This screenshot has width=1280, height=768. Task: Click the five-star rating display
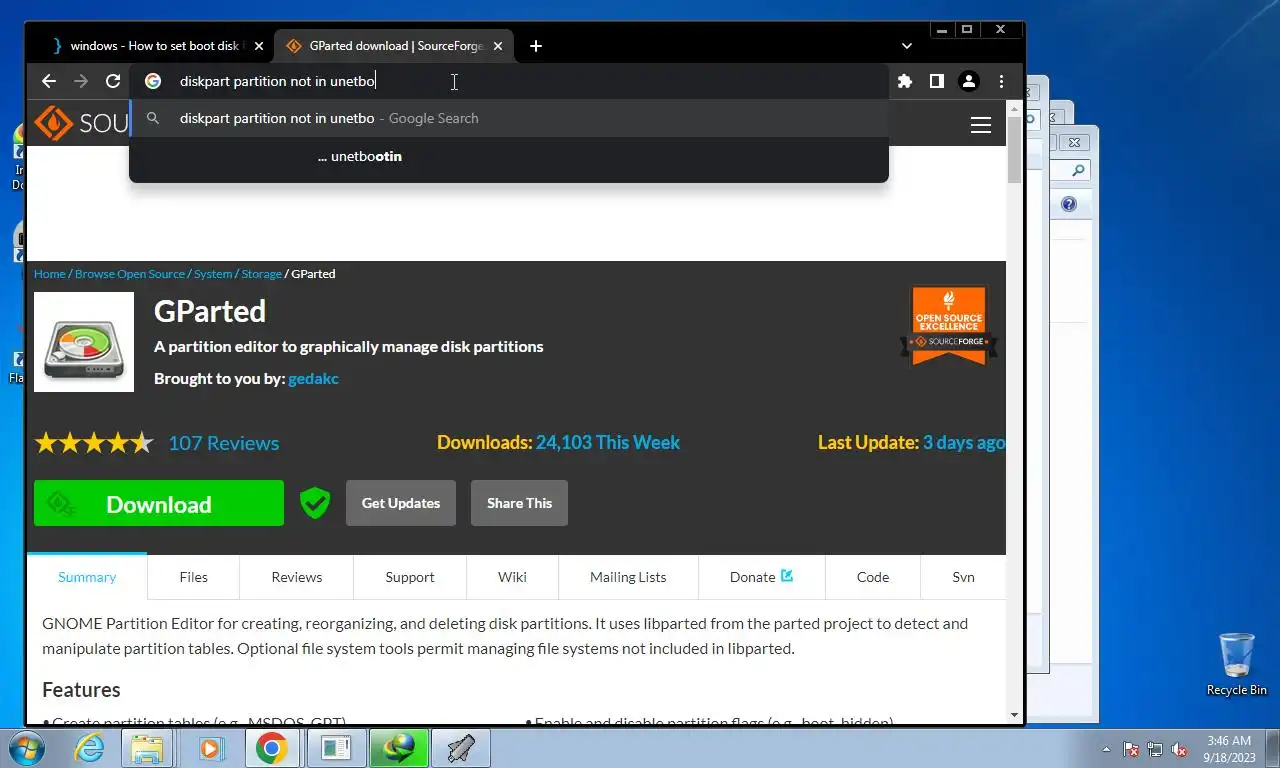click(x=94, y=443)
